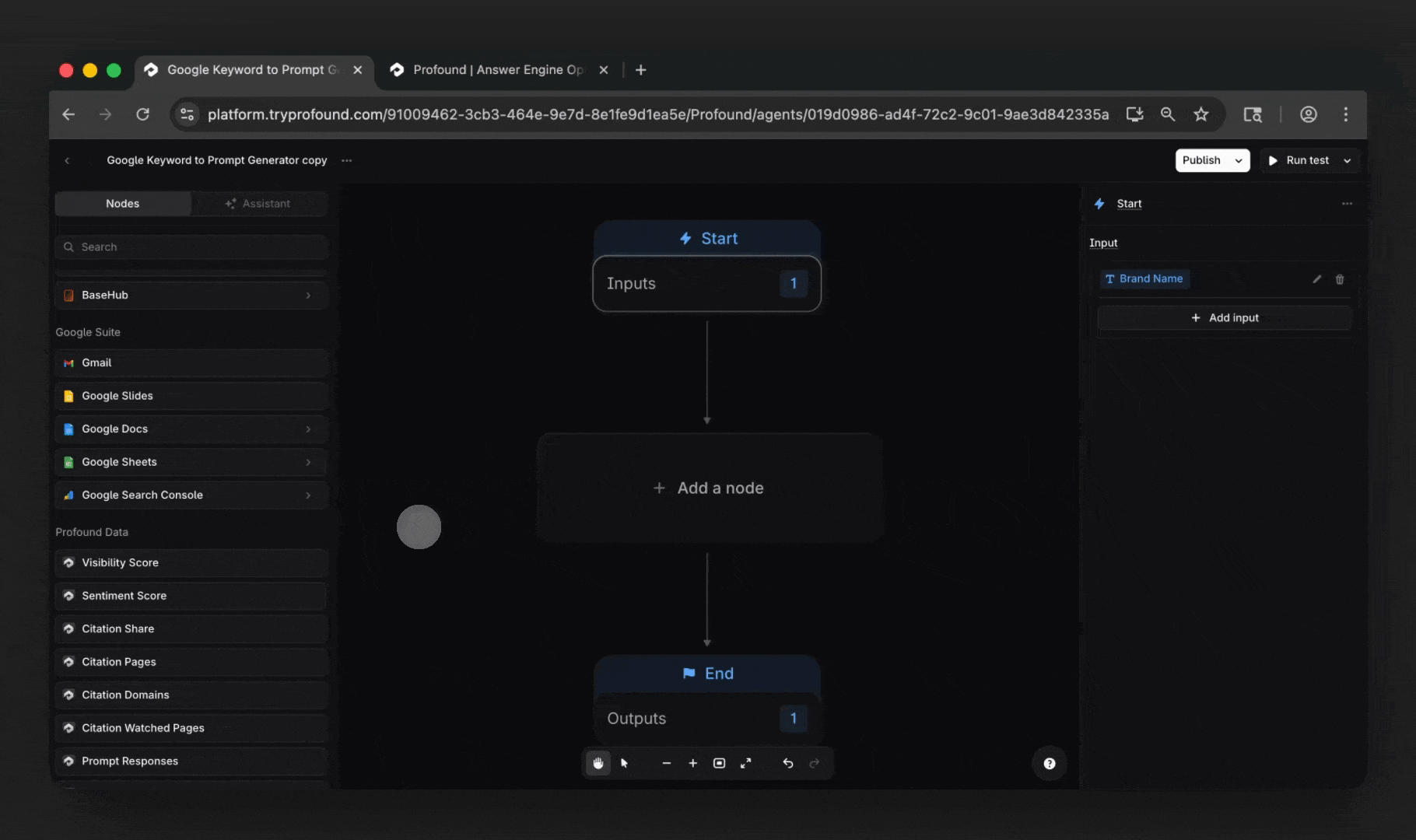Open Chrome three-dot menu
Image resolution: width=1416 pixels, height=840 pixels.
pyautogui.click(x=1345, y=114)
